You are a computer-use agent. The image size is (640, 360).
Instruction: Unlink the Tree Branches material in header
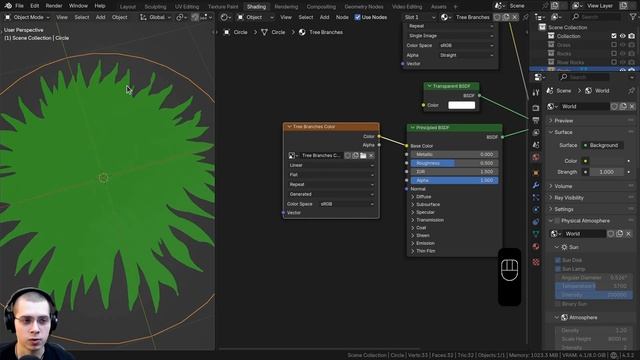pyautogui.click(x=515, y=17)
